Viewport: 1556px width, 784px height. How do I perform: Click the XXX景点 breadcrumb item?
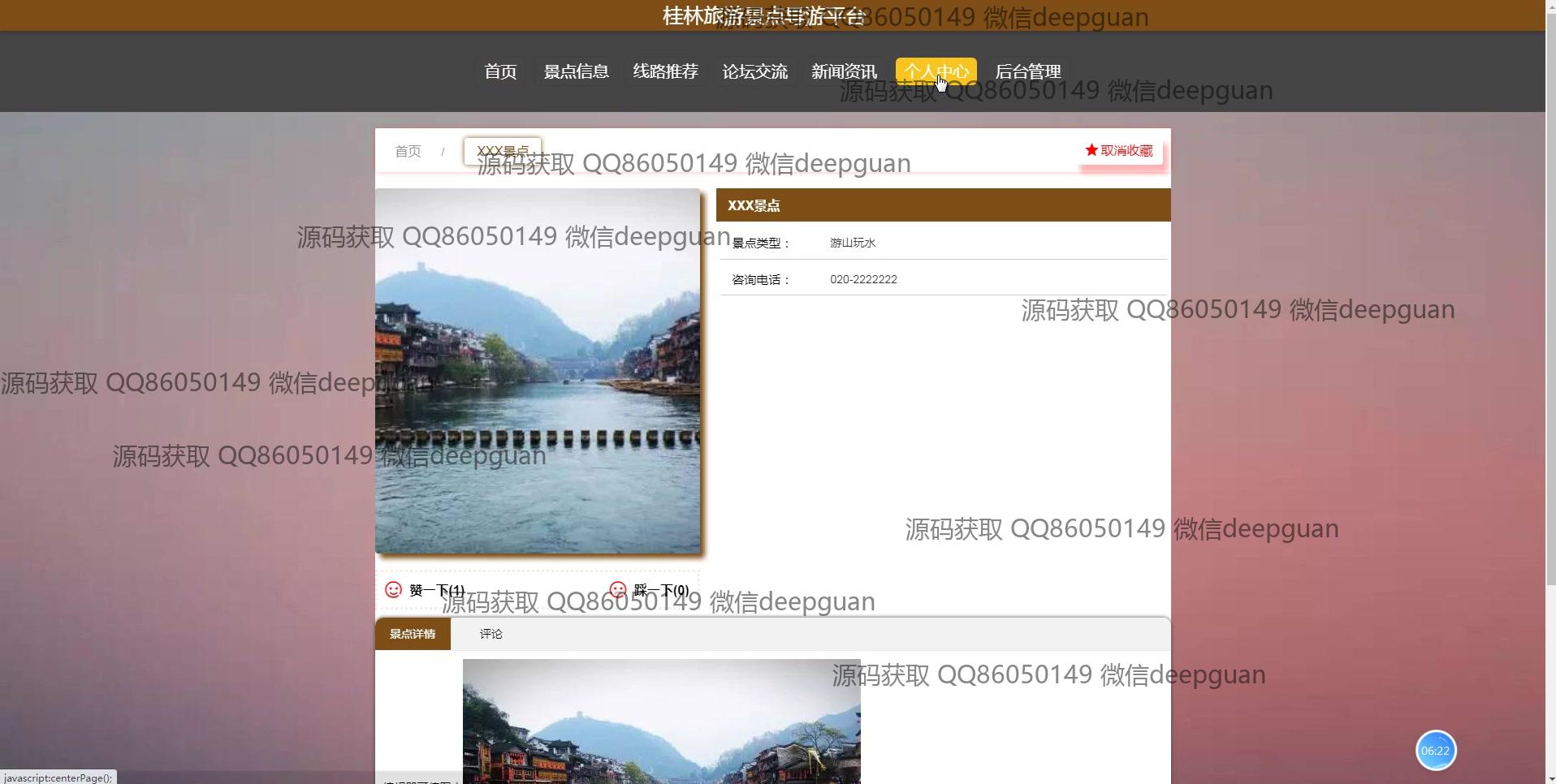click(502, 151)
